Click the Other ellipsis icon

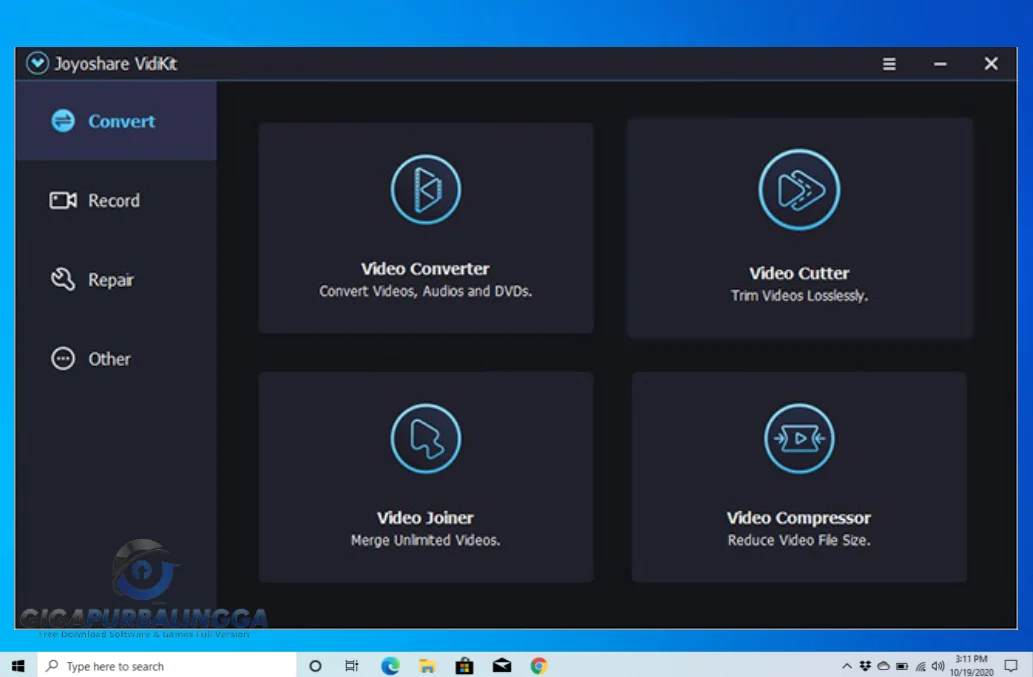[63, 359]
